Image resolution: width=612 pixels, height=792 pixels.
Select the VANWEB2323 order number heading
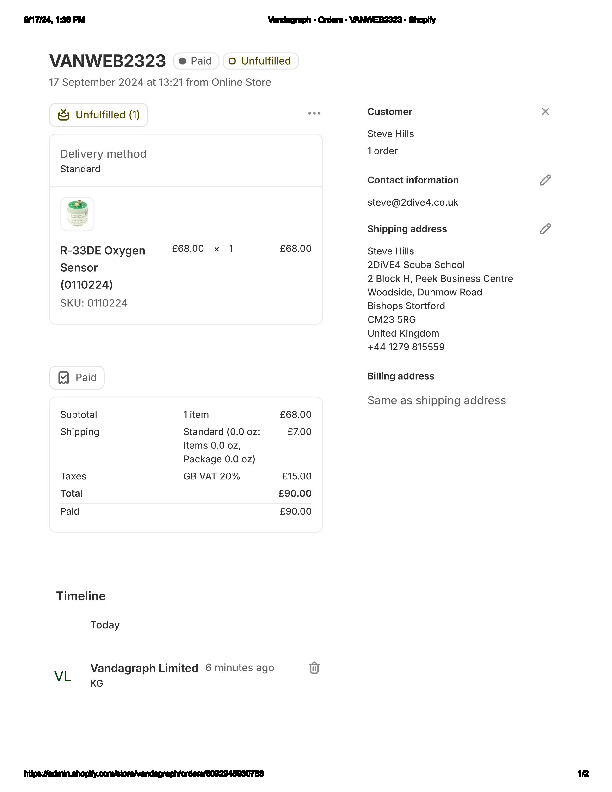[107, 61]
